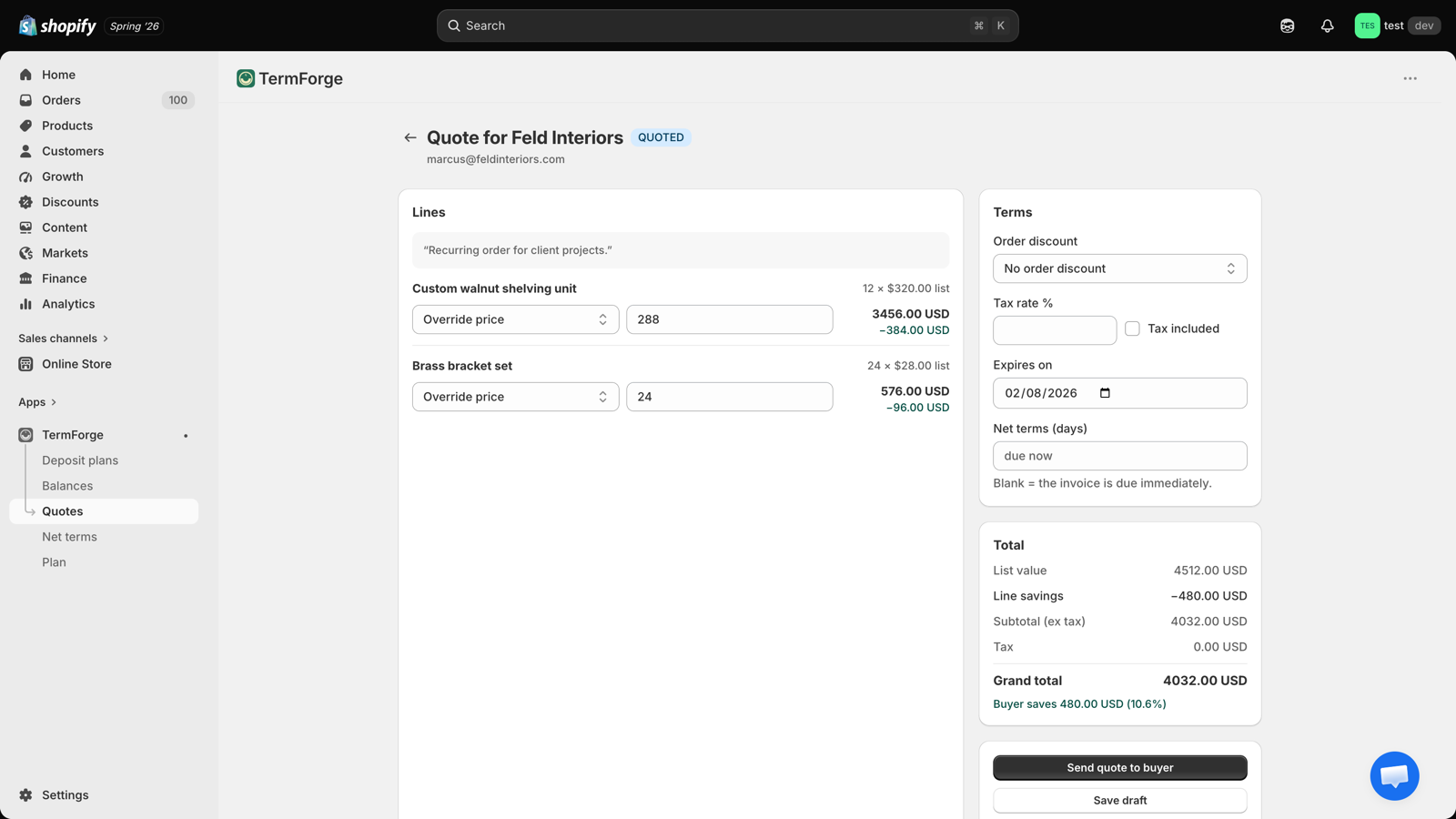Click the Recurring order note text
The height and width of the screenshot is (819, 1456).
pyautogui.click(x=517, y=250)
